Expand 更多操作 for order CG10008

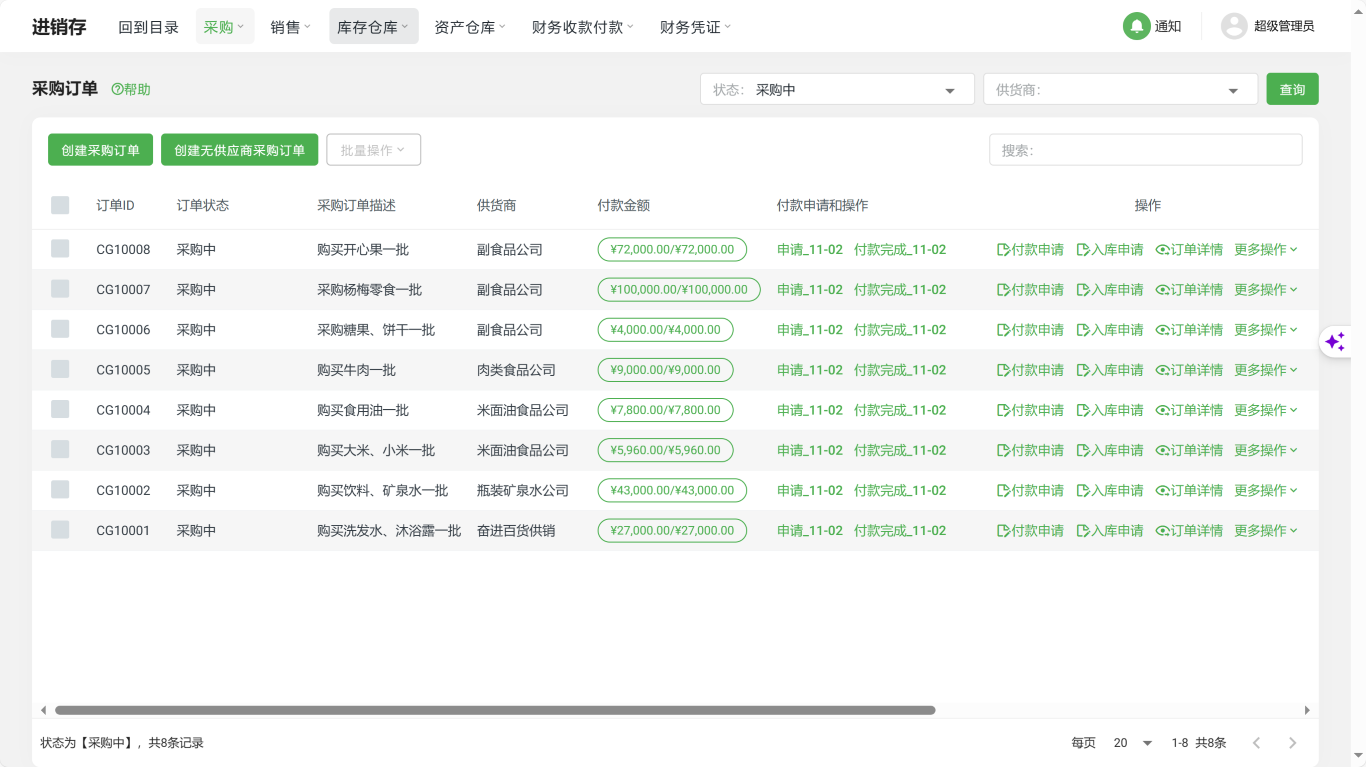coord(1266,250)
